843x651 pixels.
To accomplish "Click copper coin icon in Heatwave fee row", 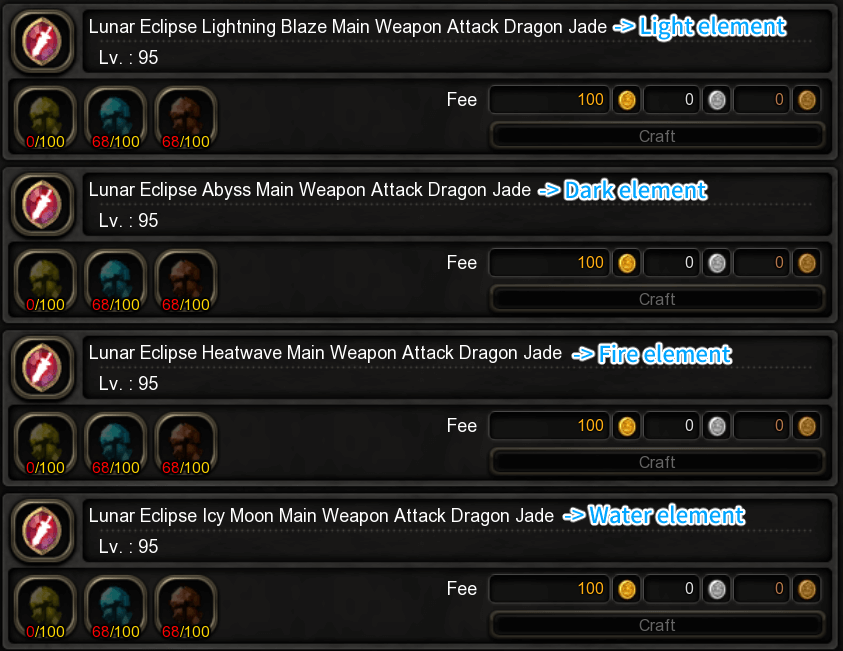I will click(807, 426).
